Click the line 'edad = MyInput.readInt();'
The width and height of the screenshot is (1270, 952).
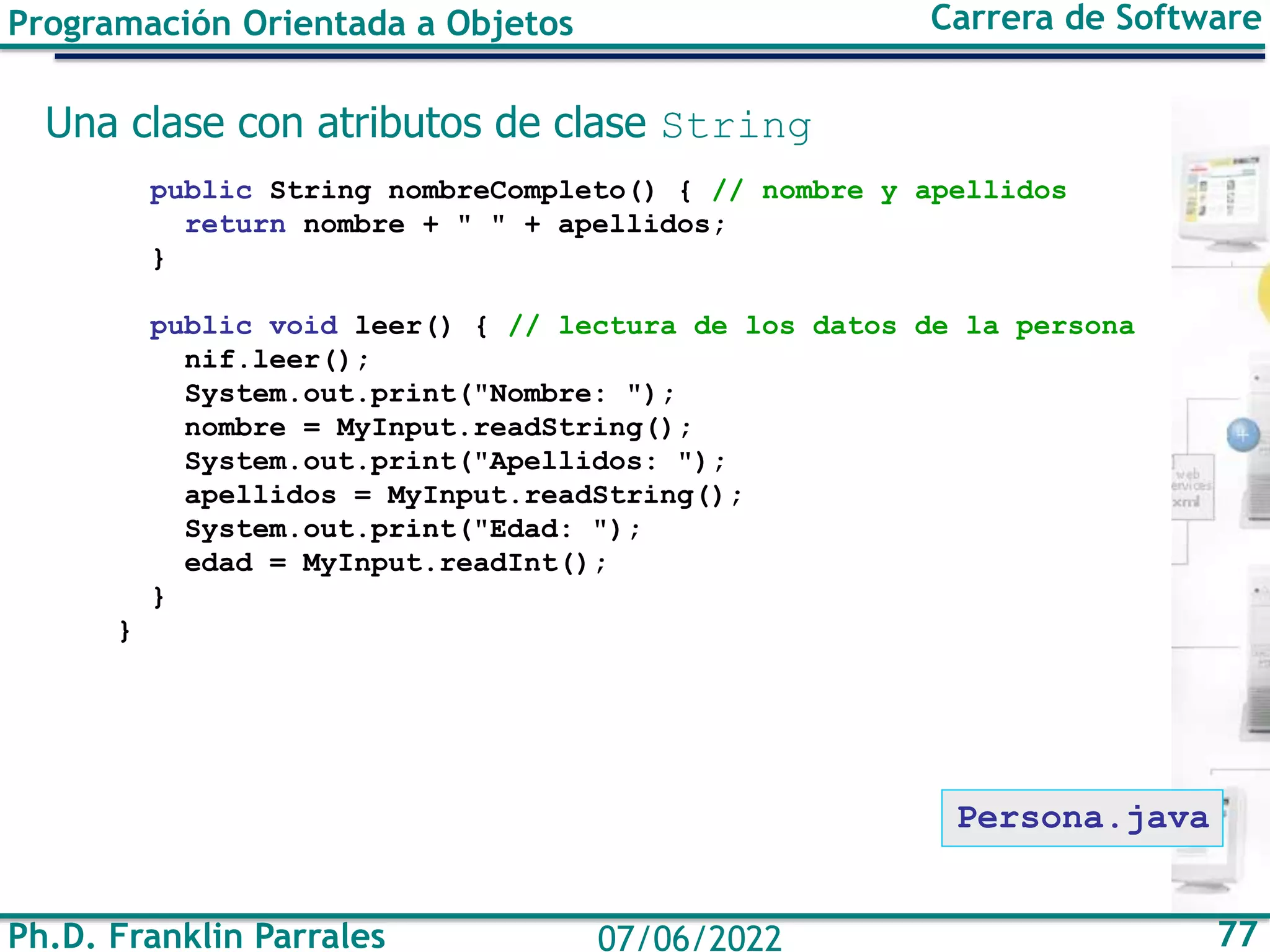point(395,563)
